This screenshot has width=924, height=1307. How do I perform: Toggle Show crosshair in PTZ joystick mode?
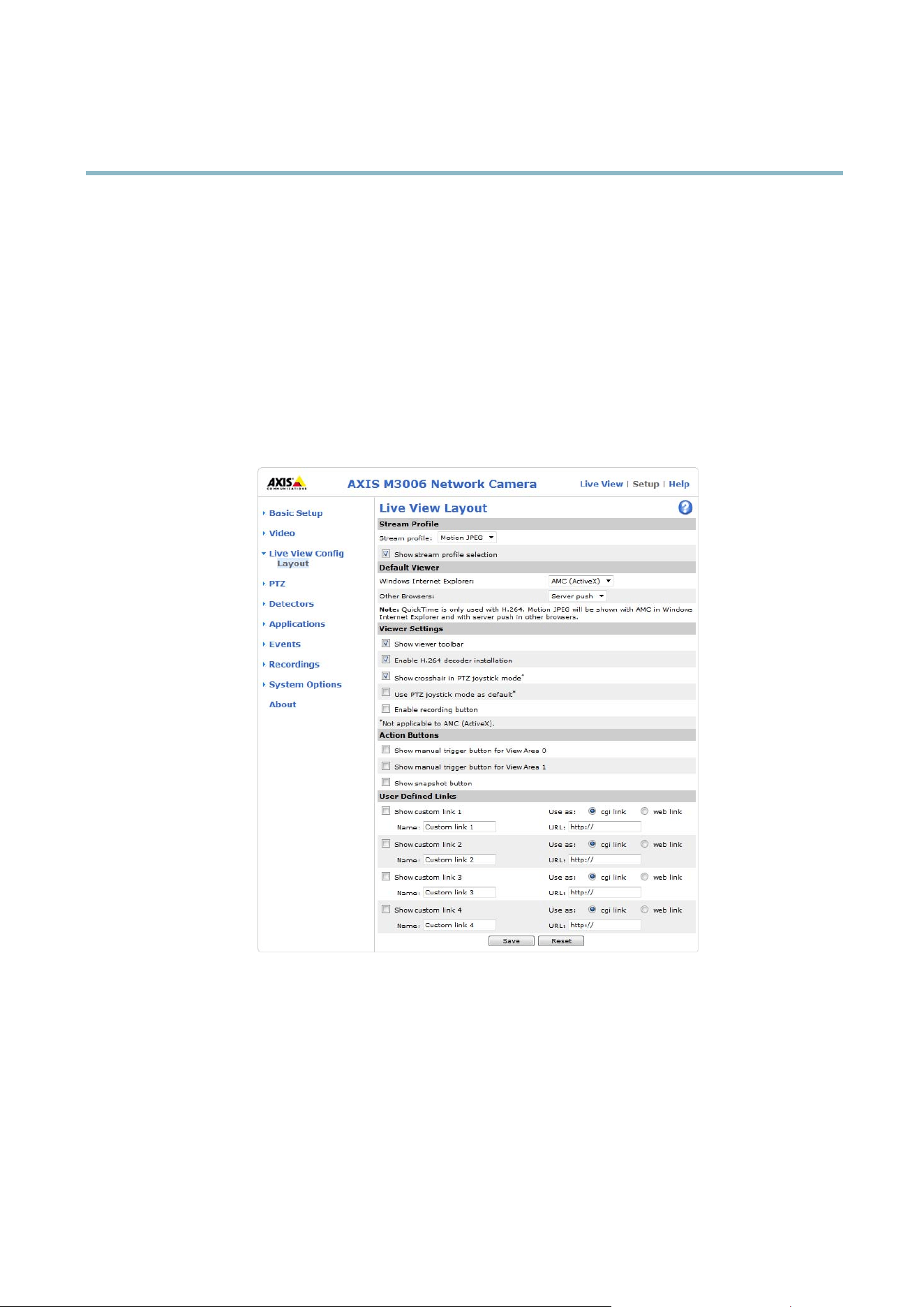tap(385, 677)
